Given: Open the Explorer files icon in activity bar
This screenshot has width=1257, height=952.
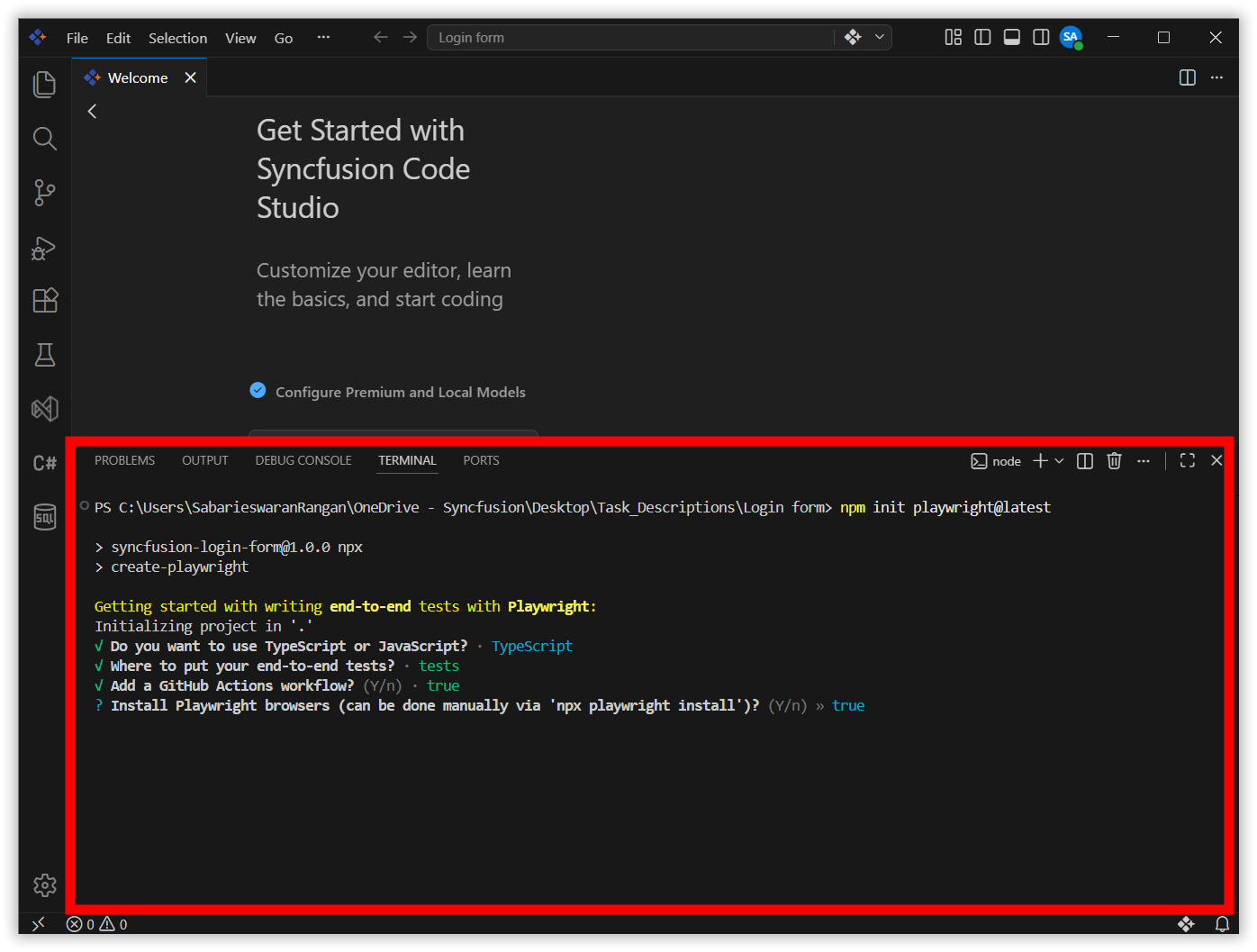Looking at the screenshot, I should [44, 85].
